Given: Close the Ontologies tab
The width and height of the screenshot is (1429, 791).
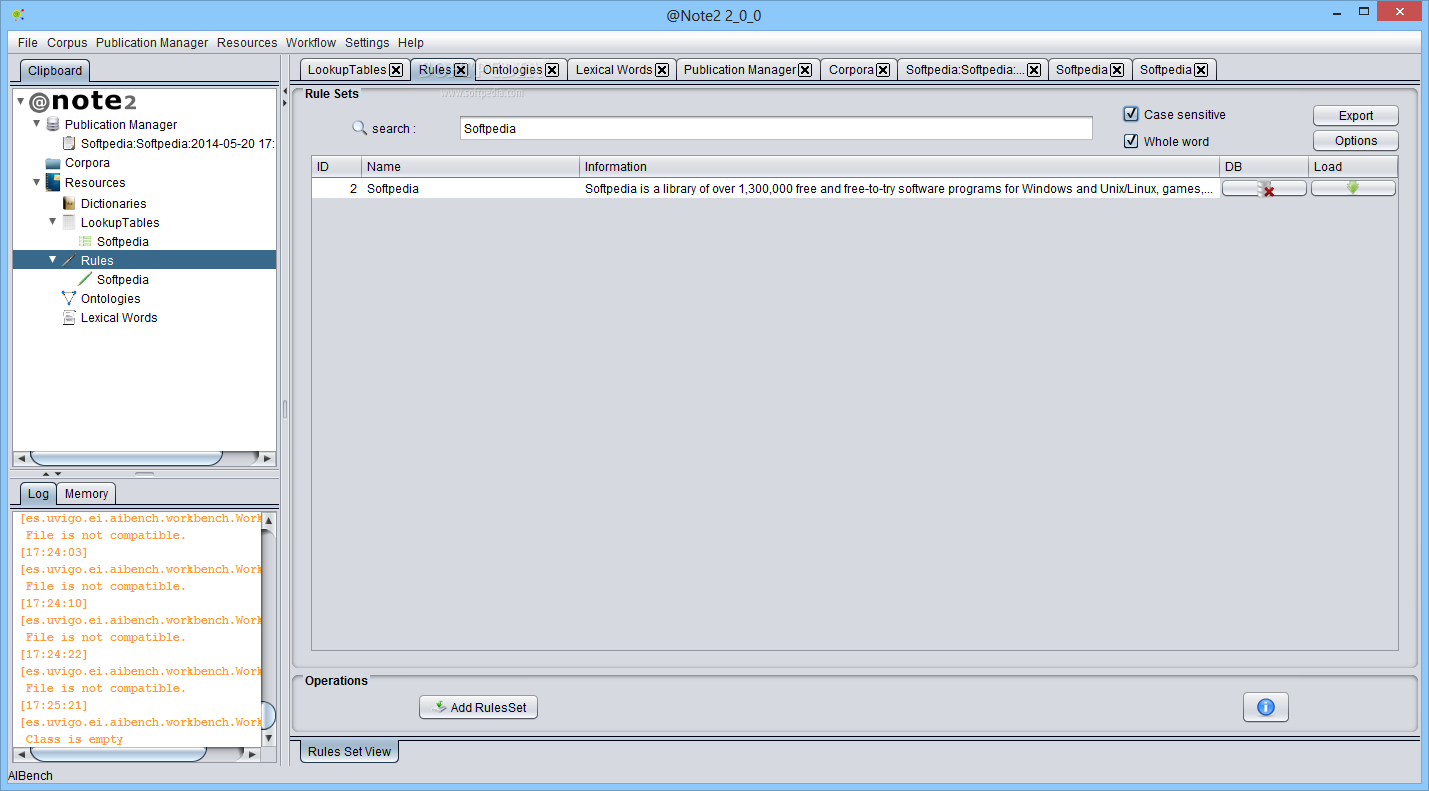Looking at the screenshot, I should pyautogui.click(x=552, y=70).
